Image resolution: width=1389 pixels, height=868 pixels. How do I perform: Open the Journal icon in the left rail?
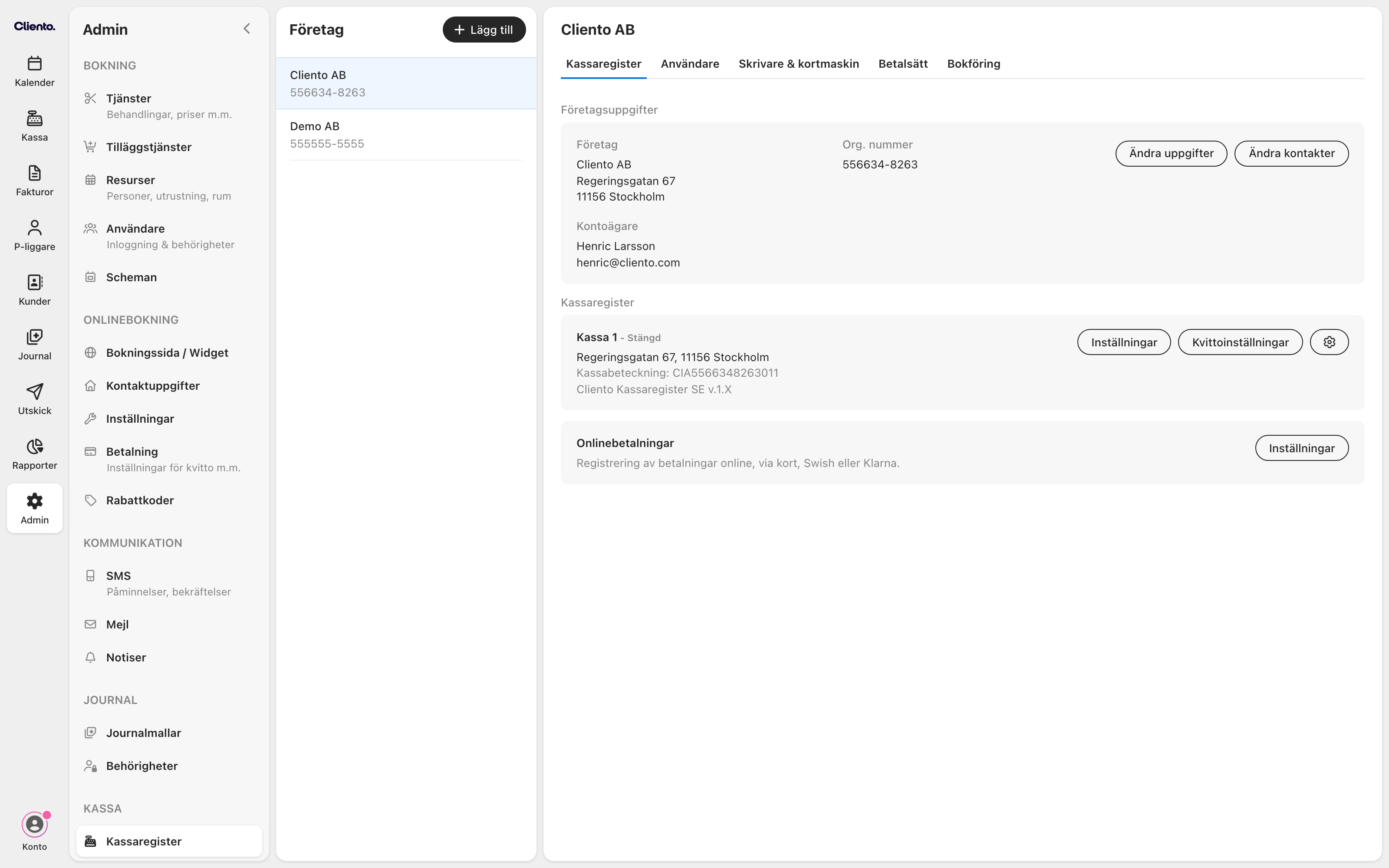[x=34, y=336]
